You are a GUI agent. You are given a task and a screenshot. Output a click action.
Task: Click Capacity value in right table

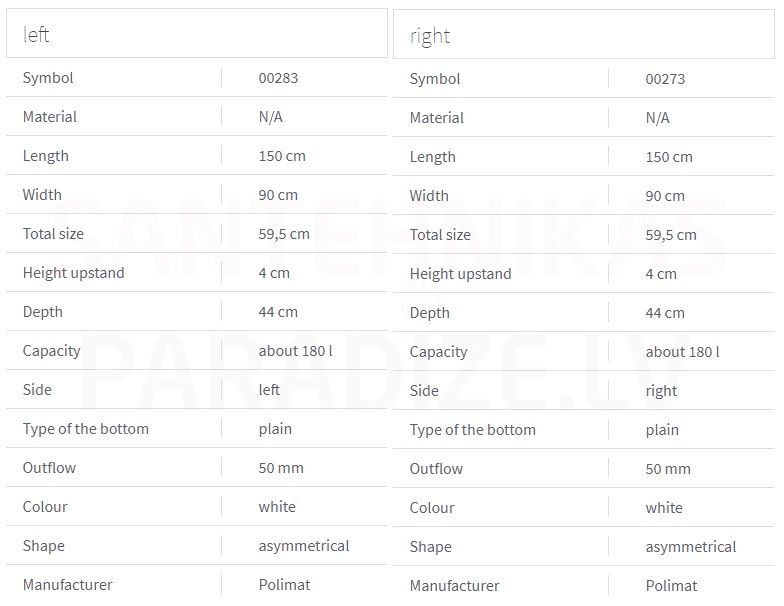(682, 352)
